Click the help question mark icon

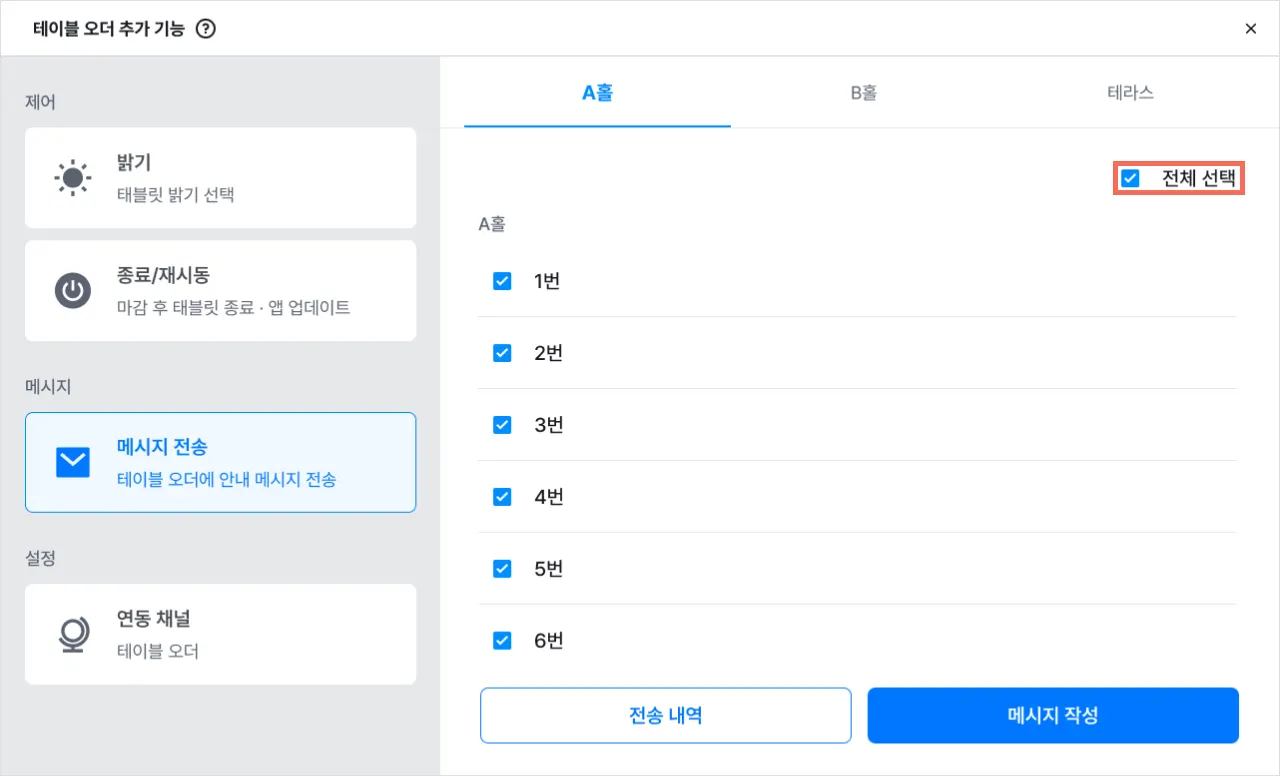pos(206,29)
